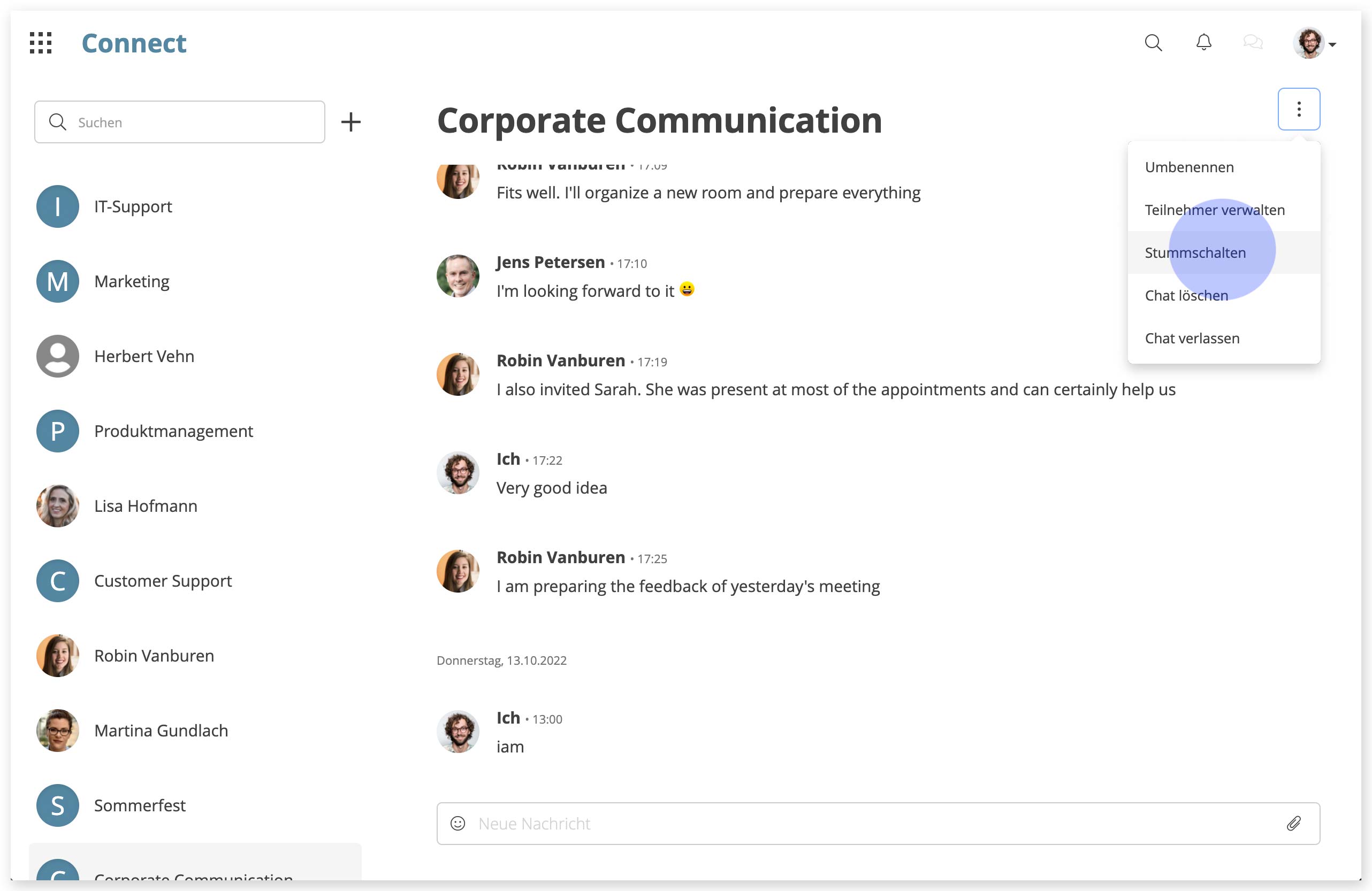
Task: Attach a file with paperclip icon
Action: (1293, 823)
